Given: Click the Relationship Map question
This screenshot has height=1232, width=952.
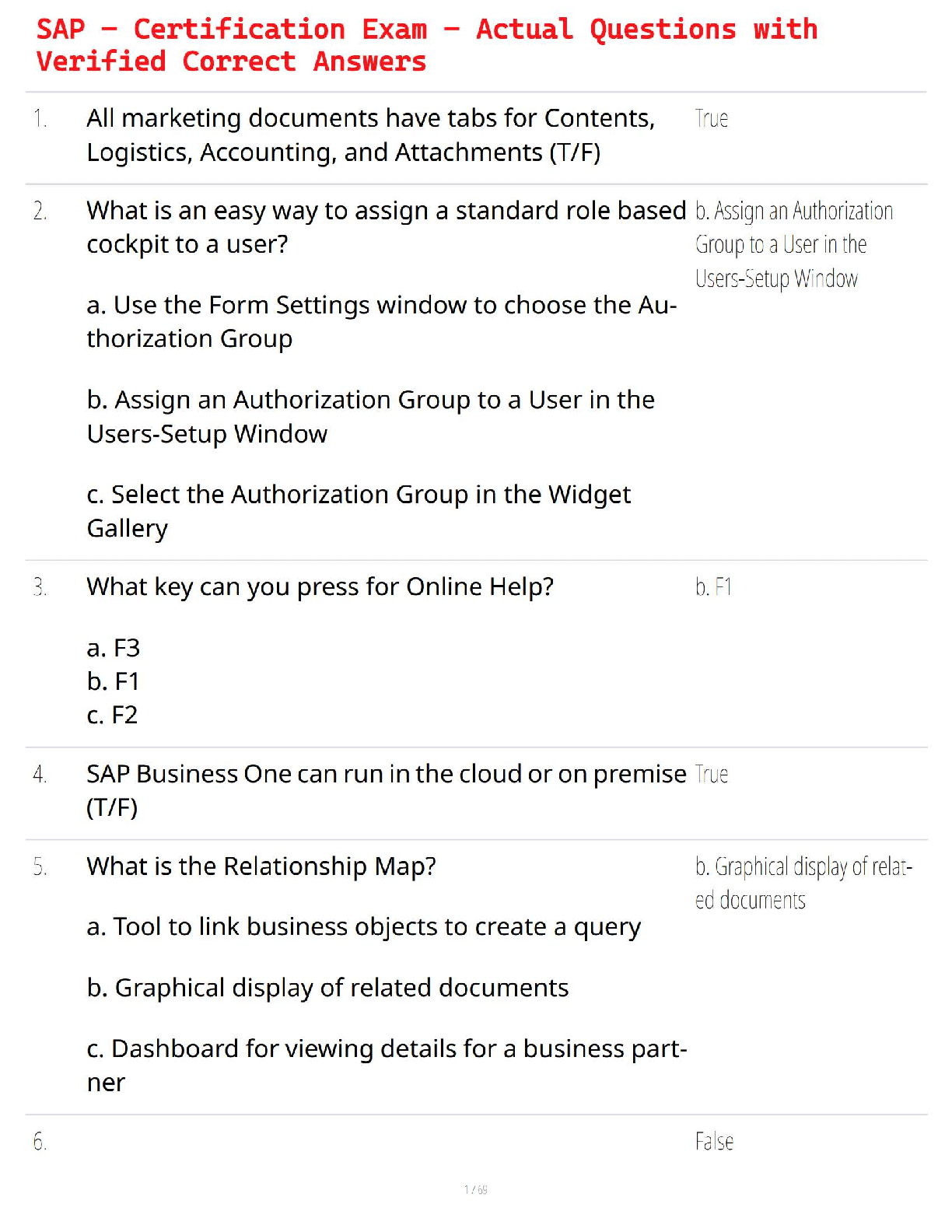Looking at the screenshot, I should click(x=261, y=866).
